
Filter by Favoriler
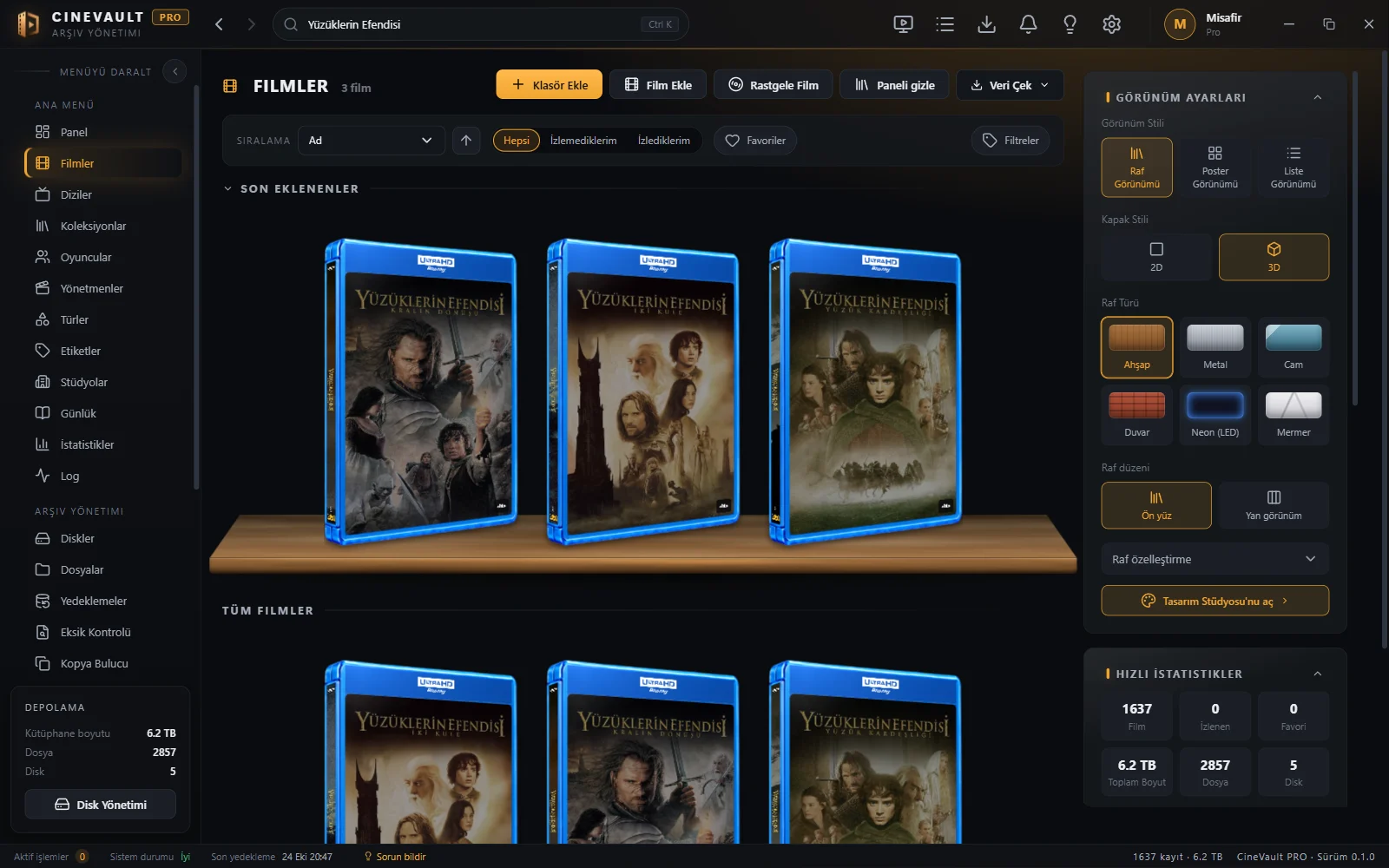click(755, 141)
